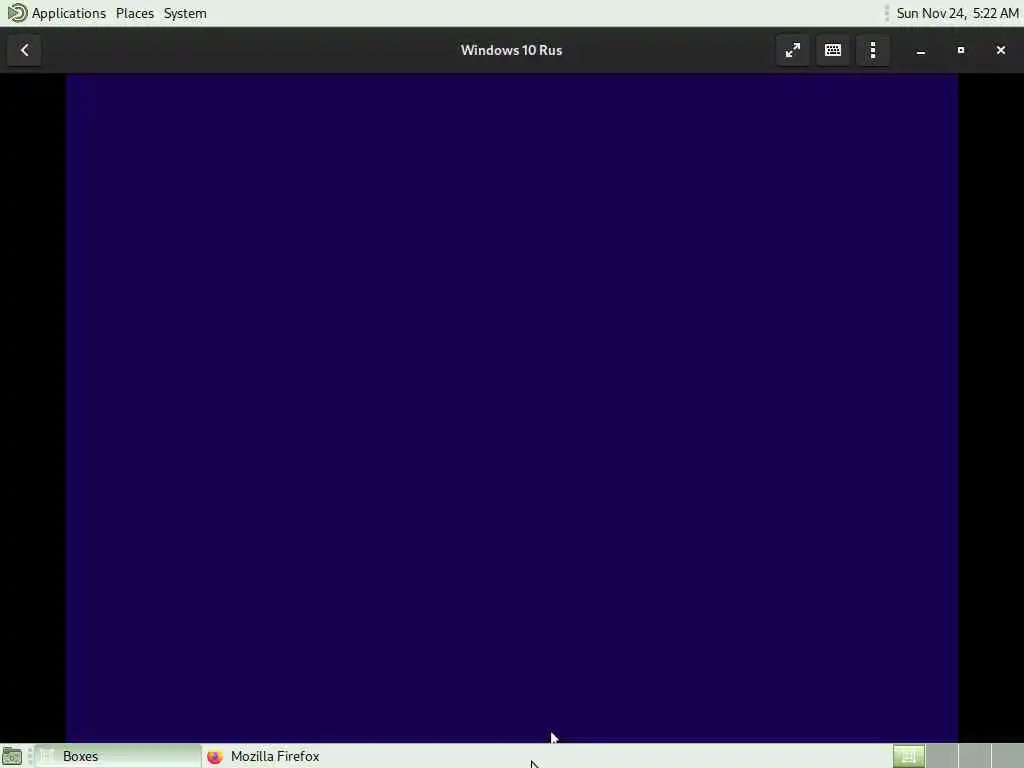Enter fullscreen mode for Windows 10 Rus

click(x=793, y=50)
